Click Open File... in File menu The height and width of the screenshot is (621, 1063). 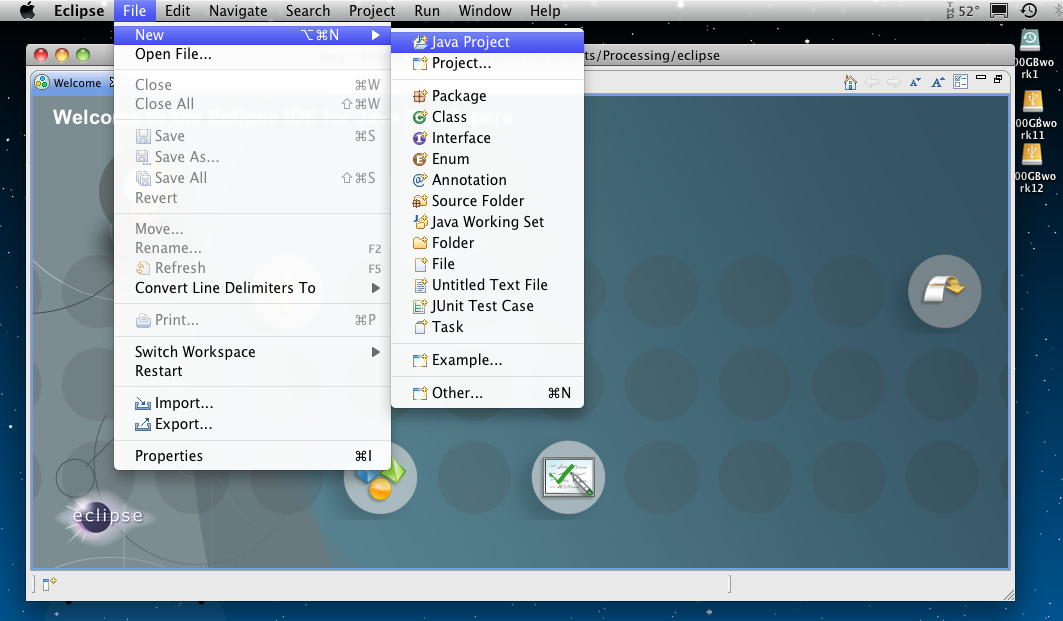252,54
